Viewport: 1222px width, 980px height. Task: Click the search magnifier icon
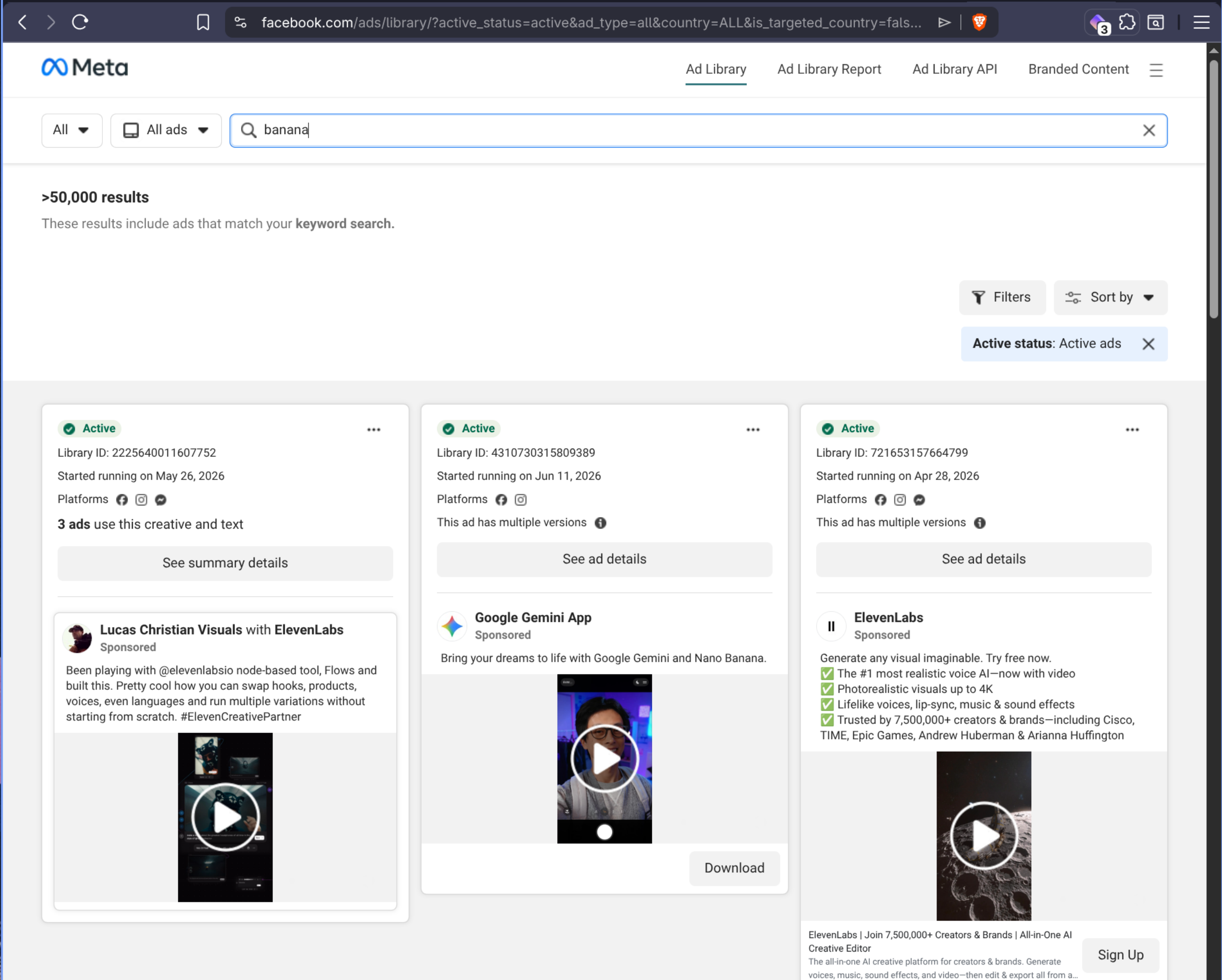(x=248, y=130)
